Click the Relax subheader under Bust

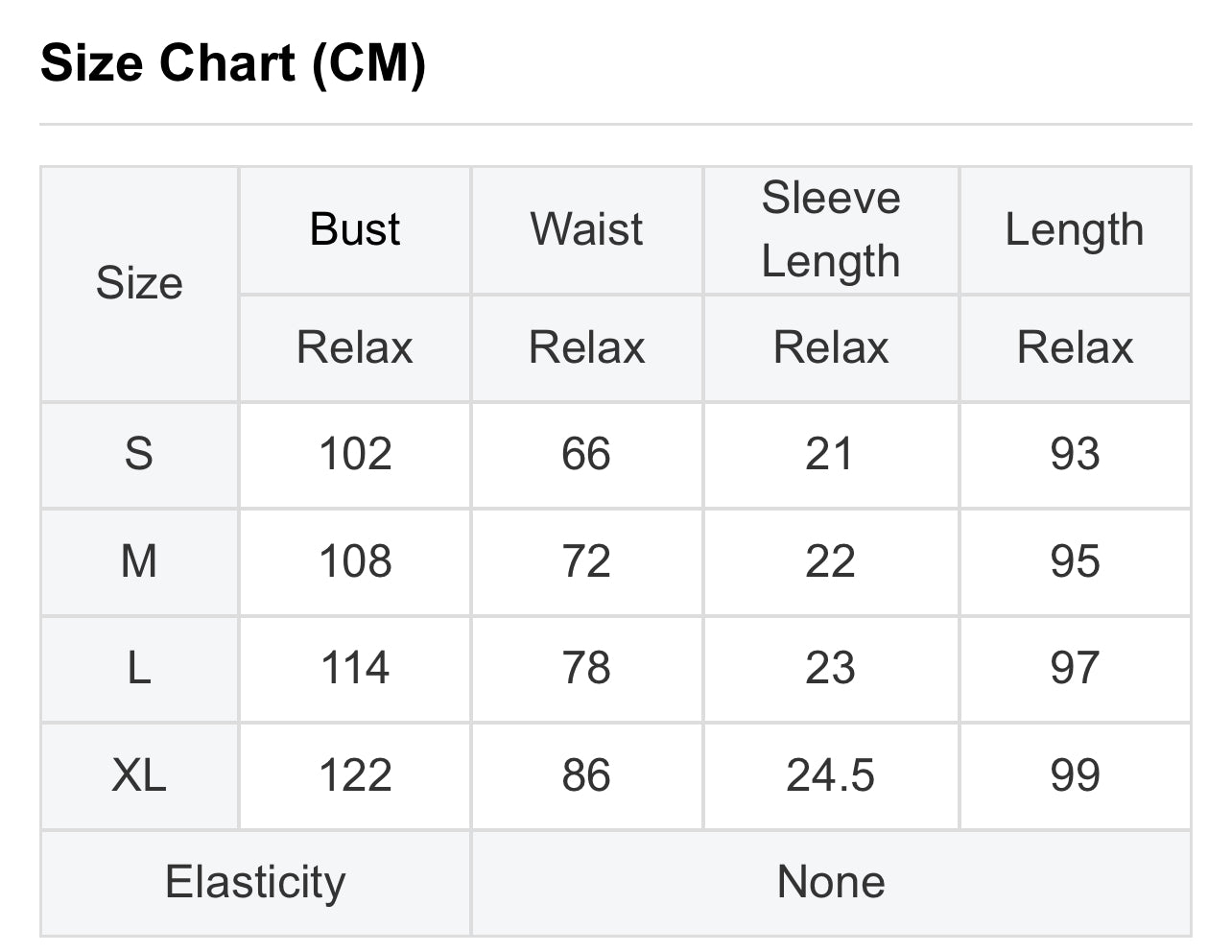(x=355, y=347)
